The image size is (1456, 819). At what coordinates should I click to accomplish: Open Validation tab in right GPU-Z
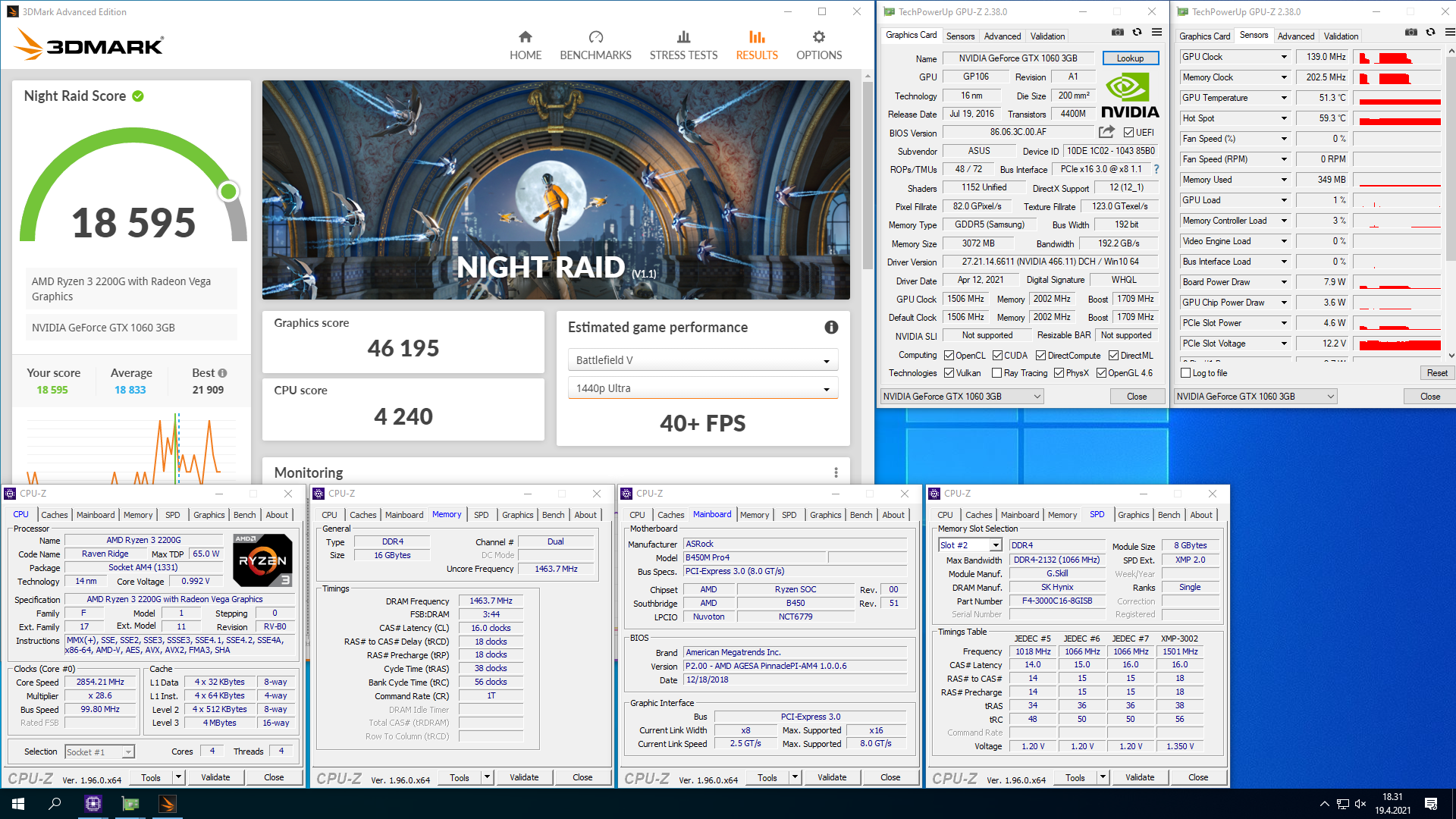[1341, 36]
